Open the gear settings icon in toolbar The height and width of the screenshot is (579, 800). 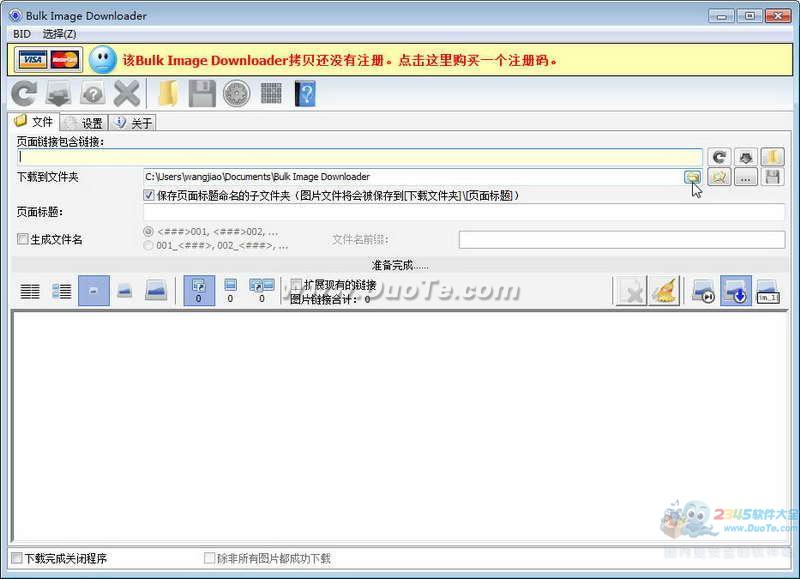coord(236,93)
